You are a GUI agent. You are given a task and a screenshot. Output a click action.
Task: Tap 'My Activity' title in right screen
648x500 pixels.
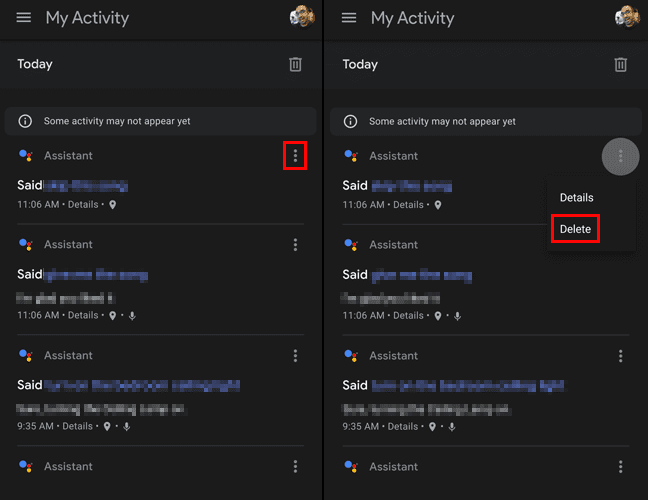point(412,19)
